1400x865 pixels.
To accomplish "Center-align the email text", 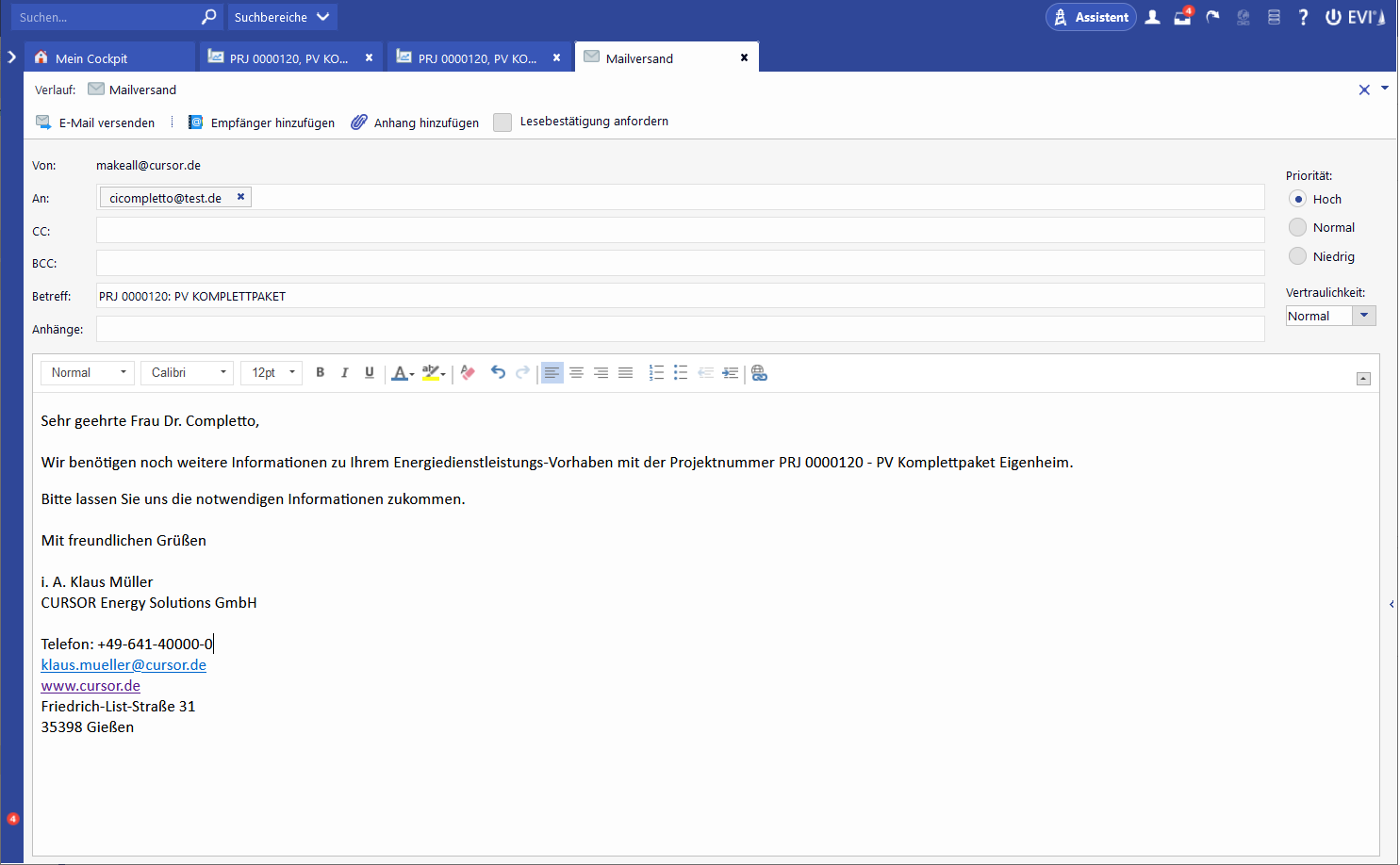I will coord(576,373).
